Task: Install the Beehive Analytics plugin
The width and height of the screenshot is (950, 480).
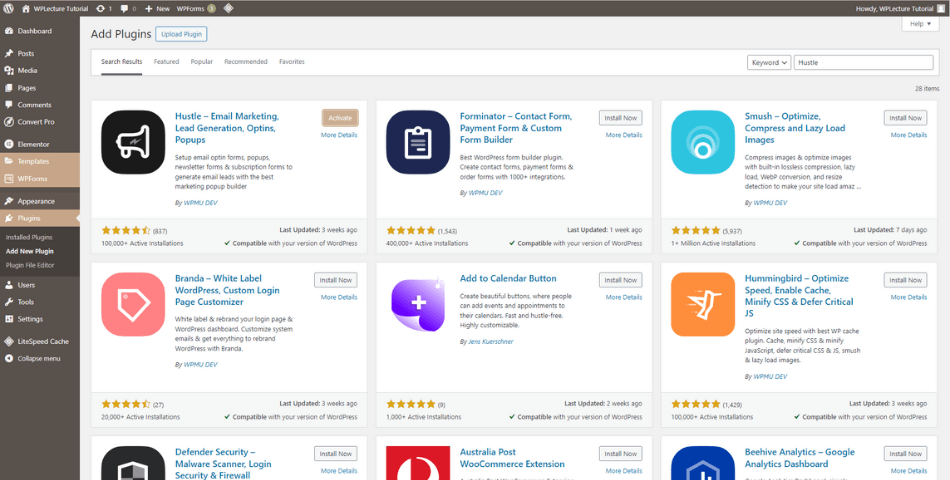Action: (906, 453)
